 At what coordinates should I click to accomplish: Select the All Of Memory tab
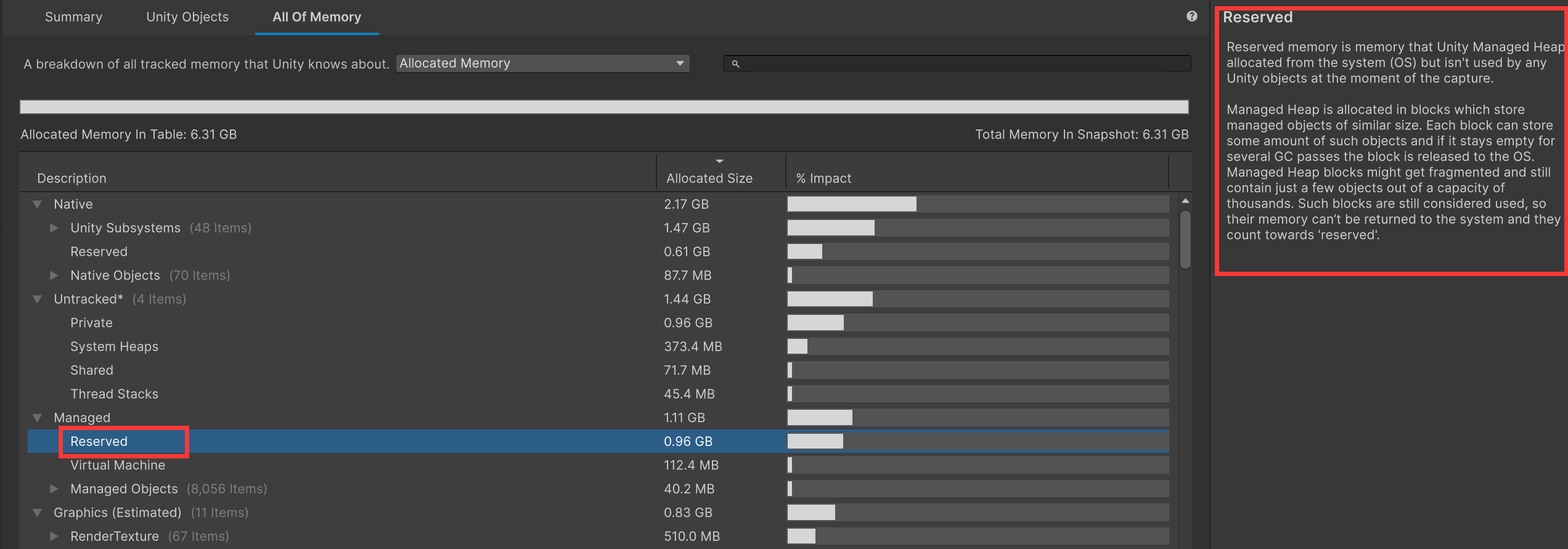tap(317, 17)
